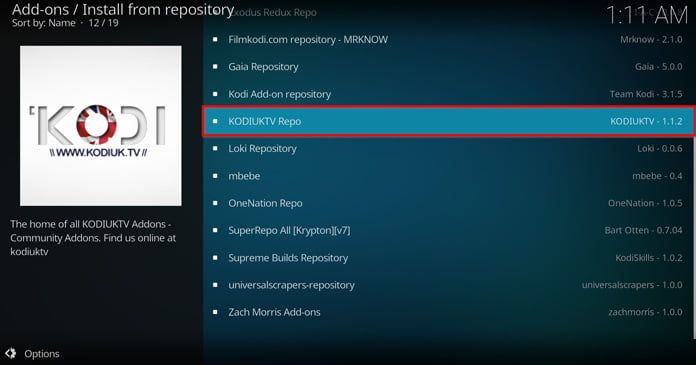This screenshot has height=365, width=696.
Task: Open SuperRepo All [Krypton][v7]
Action: pos(448,230)
